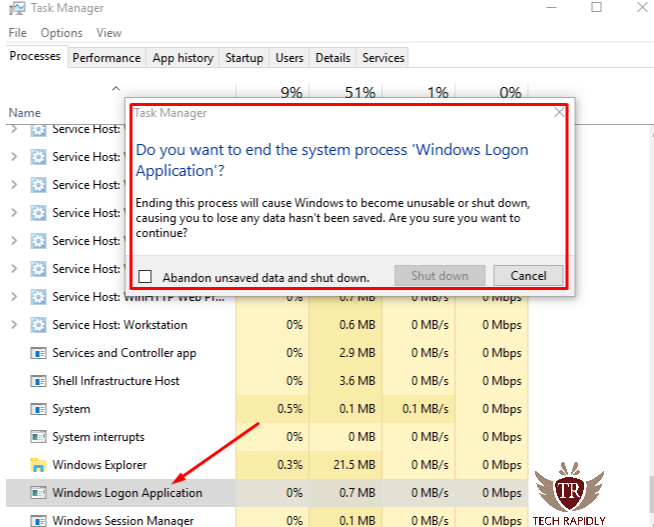Sort by the 1% disk column header
This screenshot has height=527, width=654.
[x=438, y=92]
